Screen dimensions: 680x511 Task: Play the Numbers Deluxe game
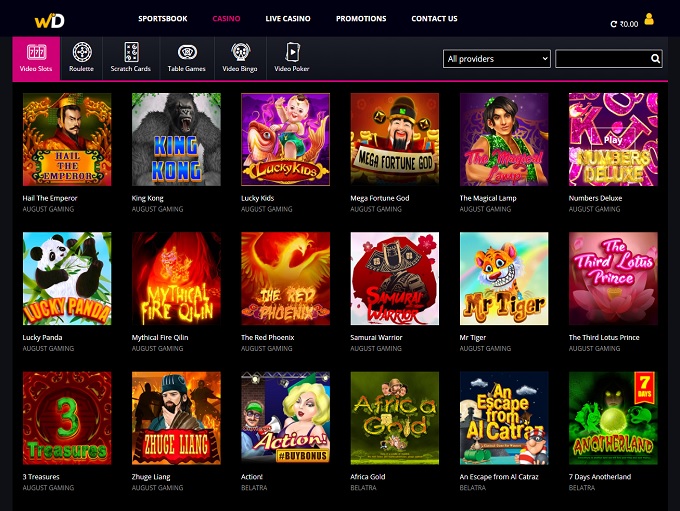coord(613,139)
